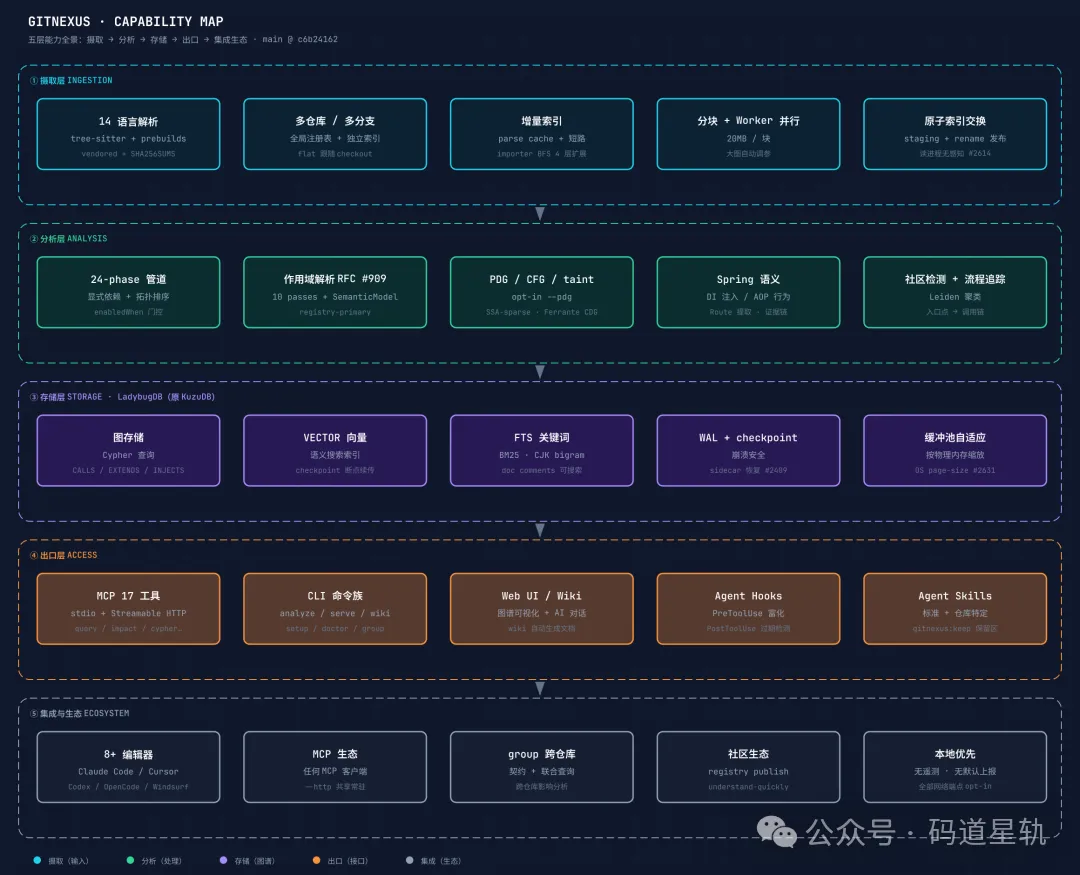The height and width of the screenshot is (875, 1080).
Task: Select the 14 语言解析 card
Action: pos(128,134)
